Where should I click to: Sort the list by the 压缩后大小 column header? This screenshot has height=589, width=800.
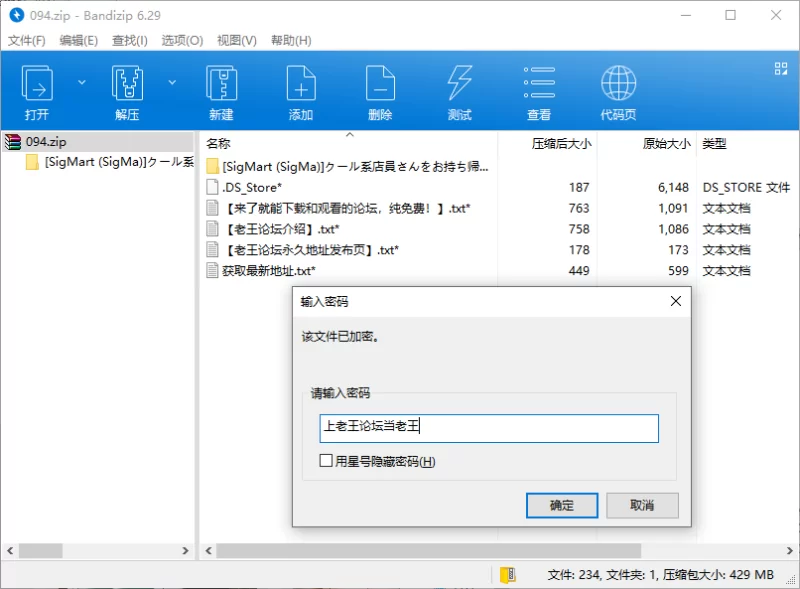click(561, 144)
